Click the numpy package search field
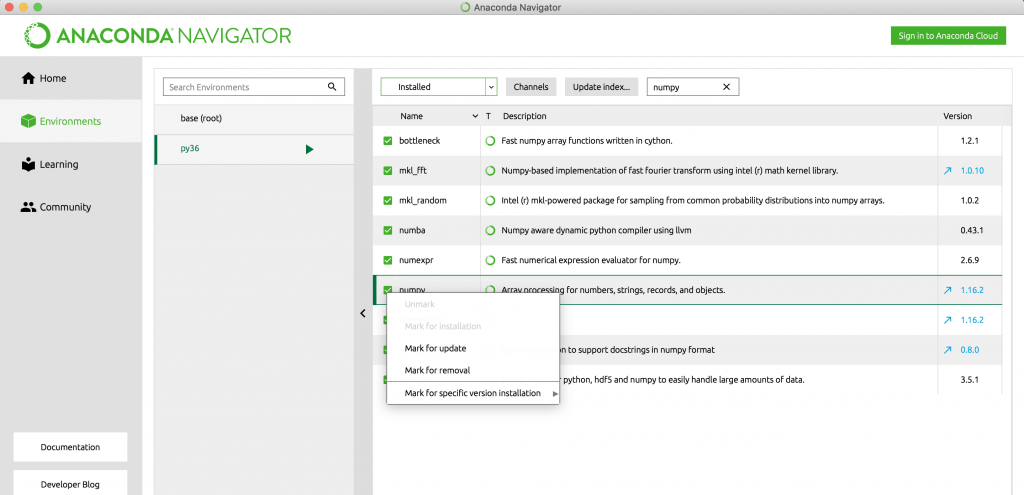The image size is (1024, 495). [x=693, y=87]
